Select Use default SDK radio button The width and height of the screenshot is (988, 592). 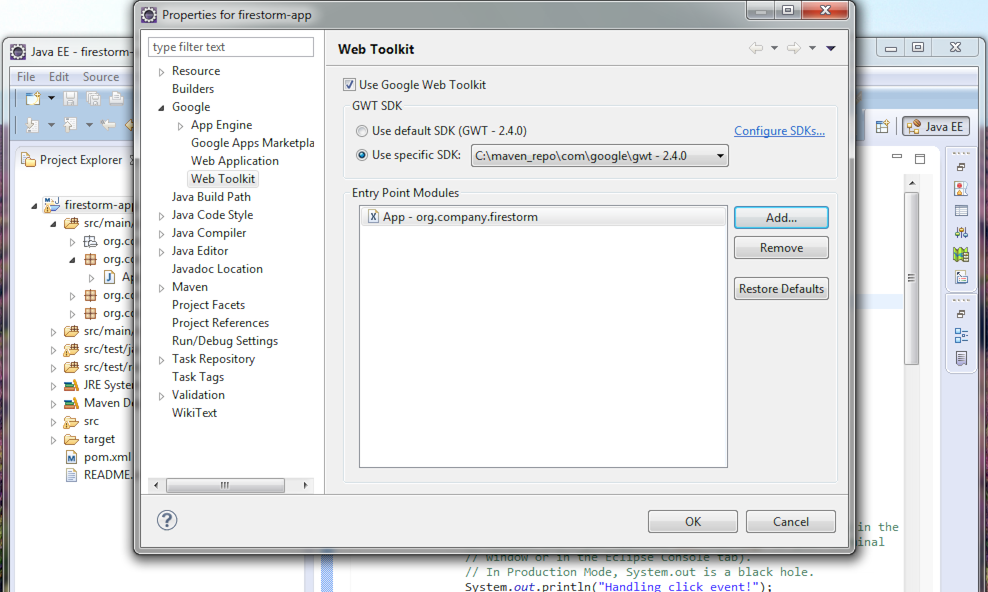(x=362, y=131)
